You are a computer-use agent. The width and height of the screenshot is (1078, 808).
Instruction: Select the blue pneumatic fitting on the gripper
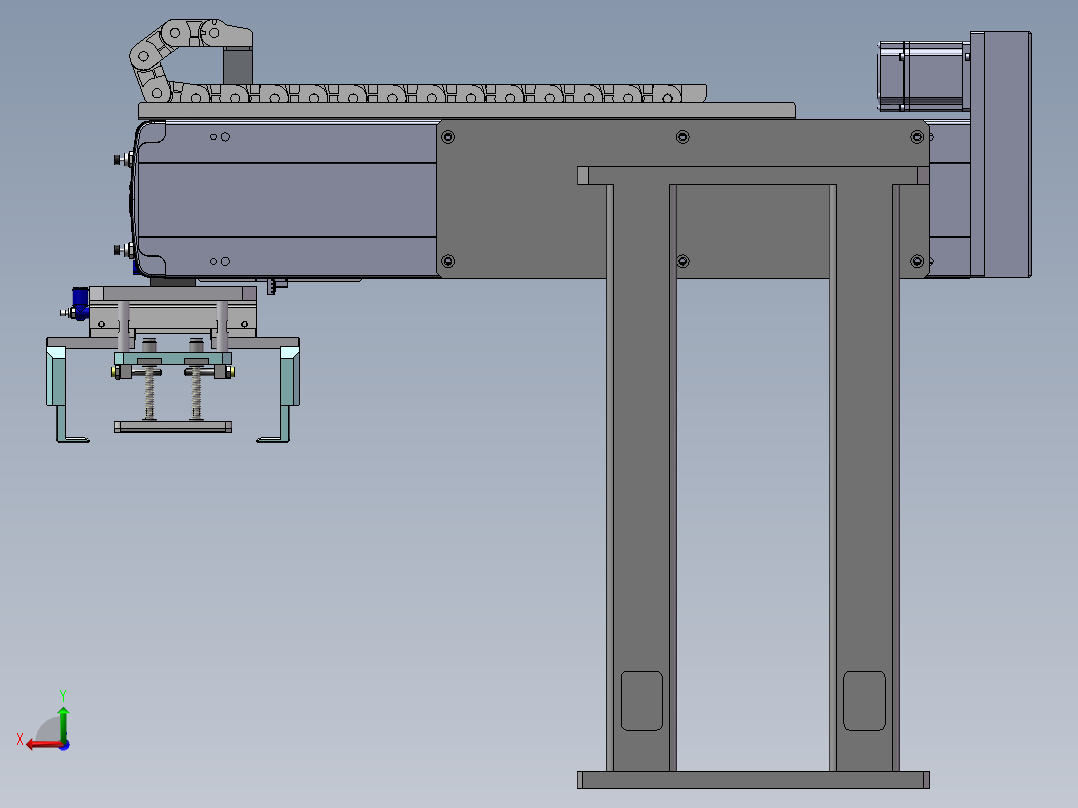(80, 304)
